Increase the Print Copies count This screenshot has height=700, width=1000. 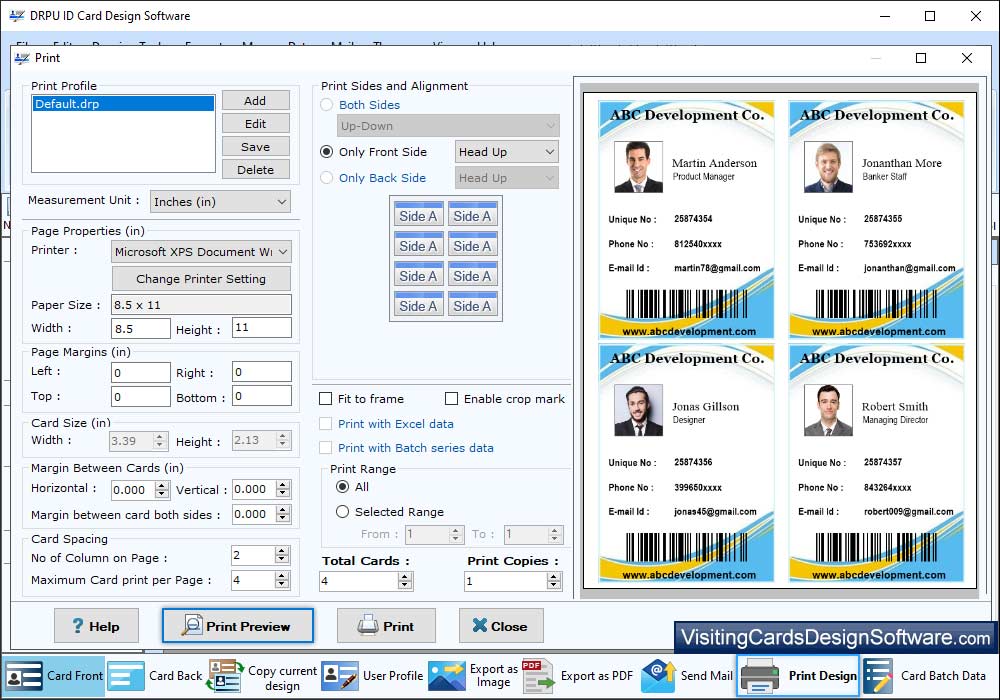(x=554, y=577)
